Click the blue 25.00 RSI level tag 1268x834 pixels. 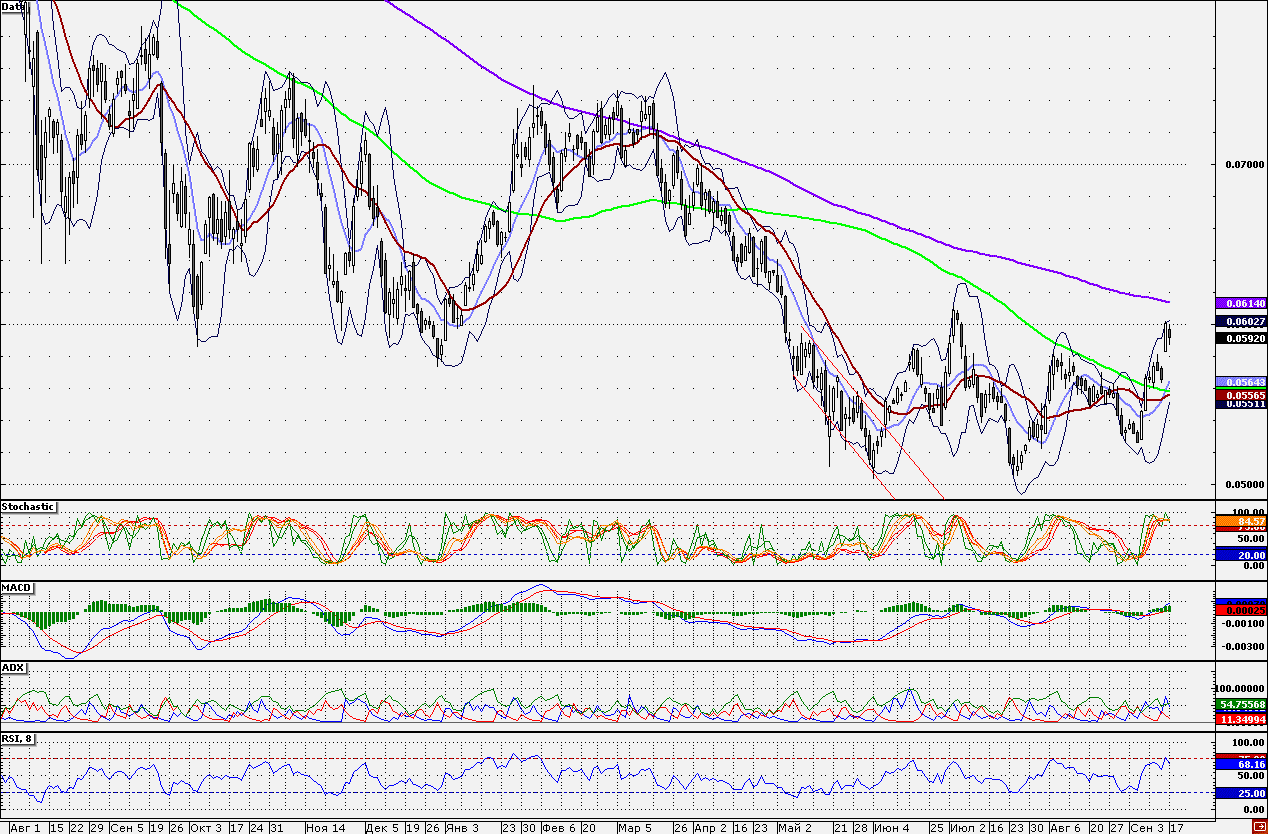coord(1240,793)
